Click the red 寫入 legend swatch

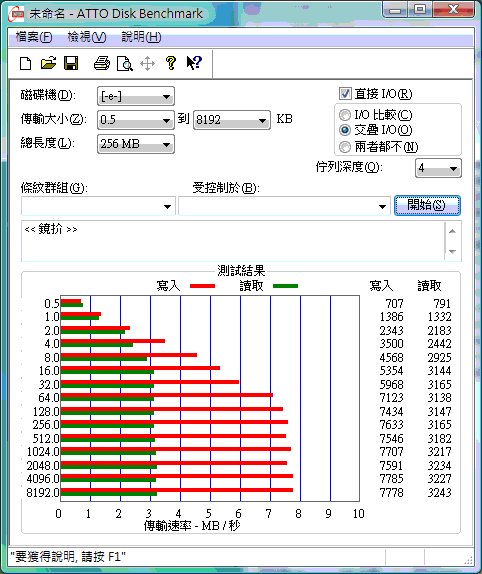[x=202, y=286]
